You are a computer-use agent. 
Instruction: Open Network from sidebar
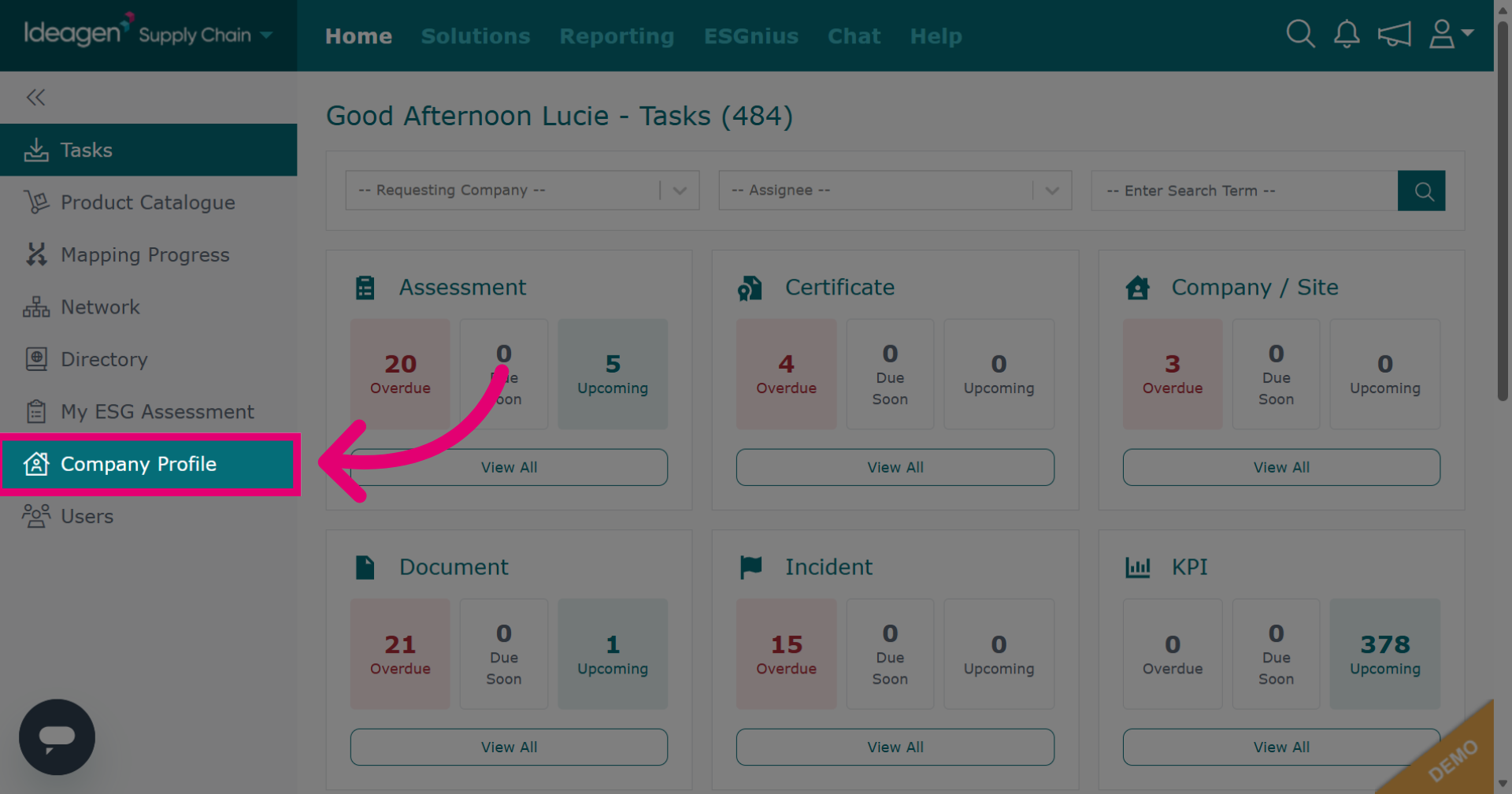tap(149, 307)
